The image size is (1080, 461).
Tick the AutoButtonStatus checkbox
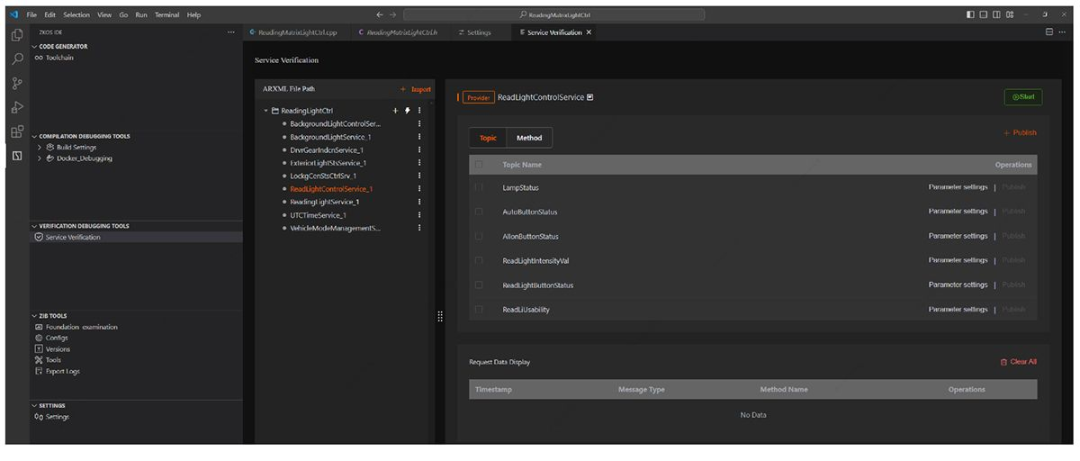[x=479, y=212]
